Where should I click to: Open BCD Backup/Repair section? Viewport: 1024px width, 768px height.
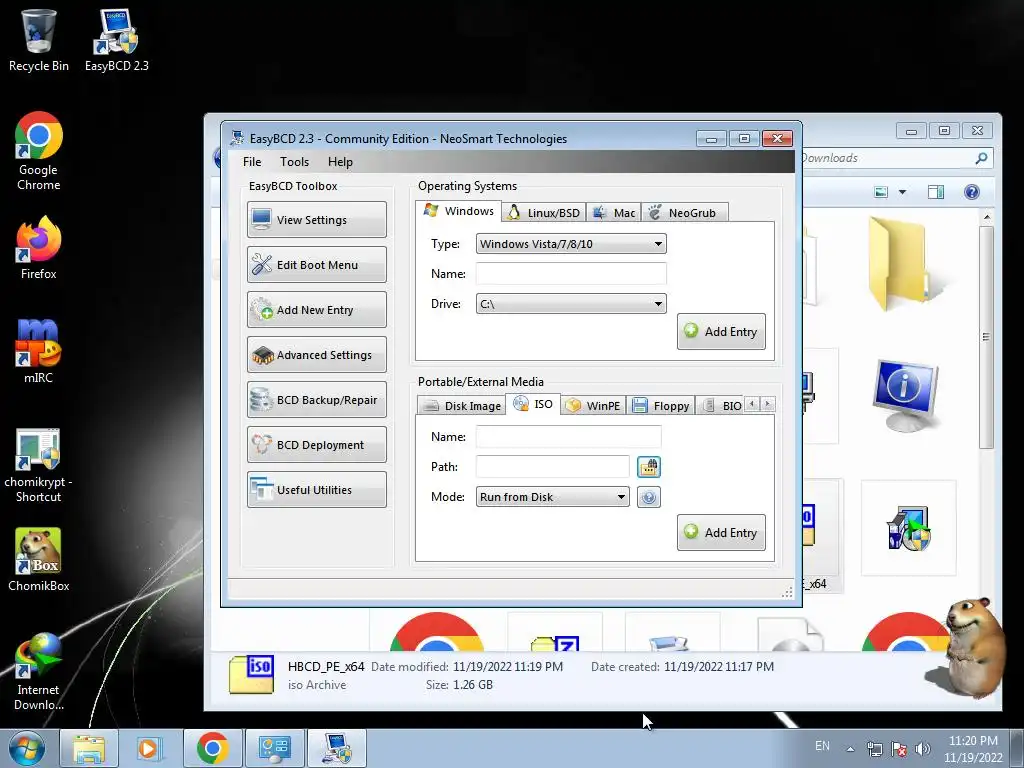[317, 400]
